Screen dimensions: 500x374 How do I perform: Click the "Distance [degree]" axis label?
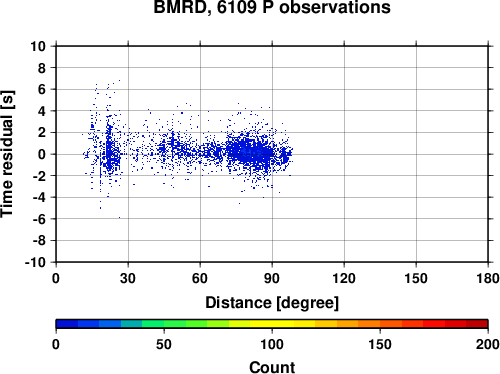click(272, 303)
